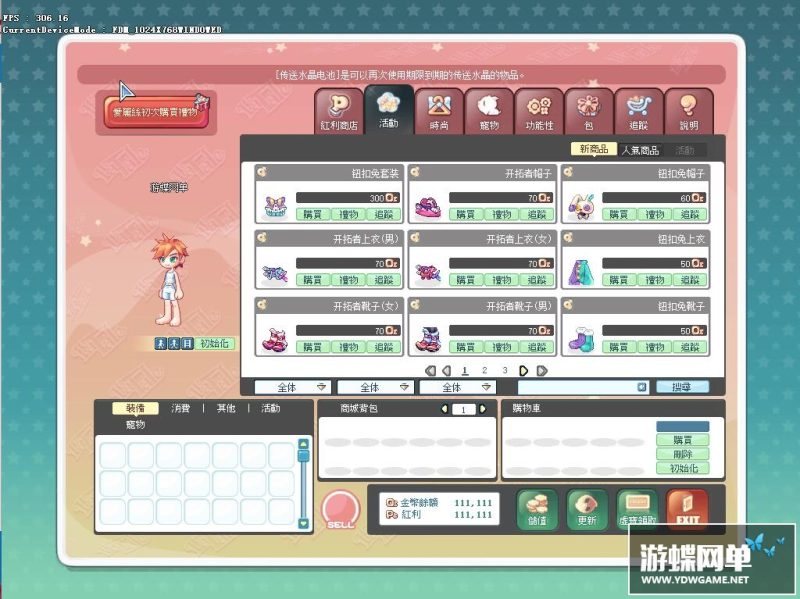Screen dimensions: 800x599
Task: Click the 刪除 button in 購物車
Action: [x=682, y=454]
